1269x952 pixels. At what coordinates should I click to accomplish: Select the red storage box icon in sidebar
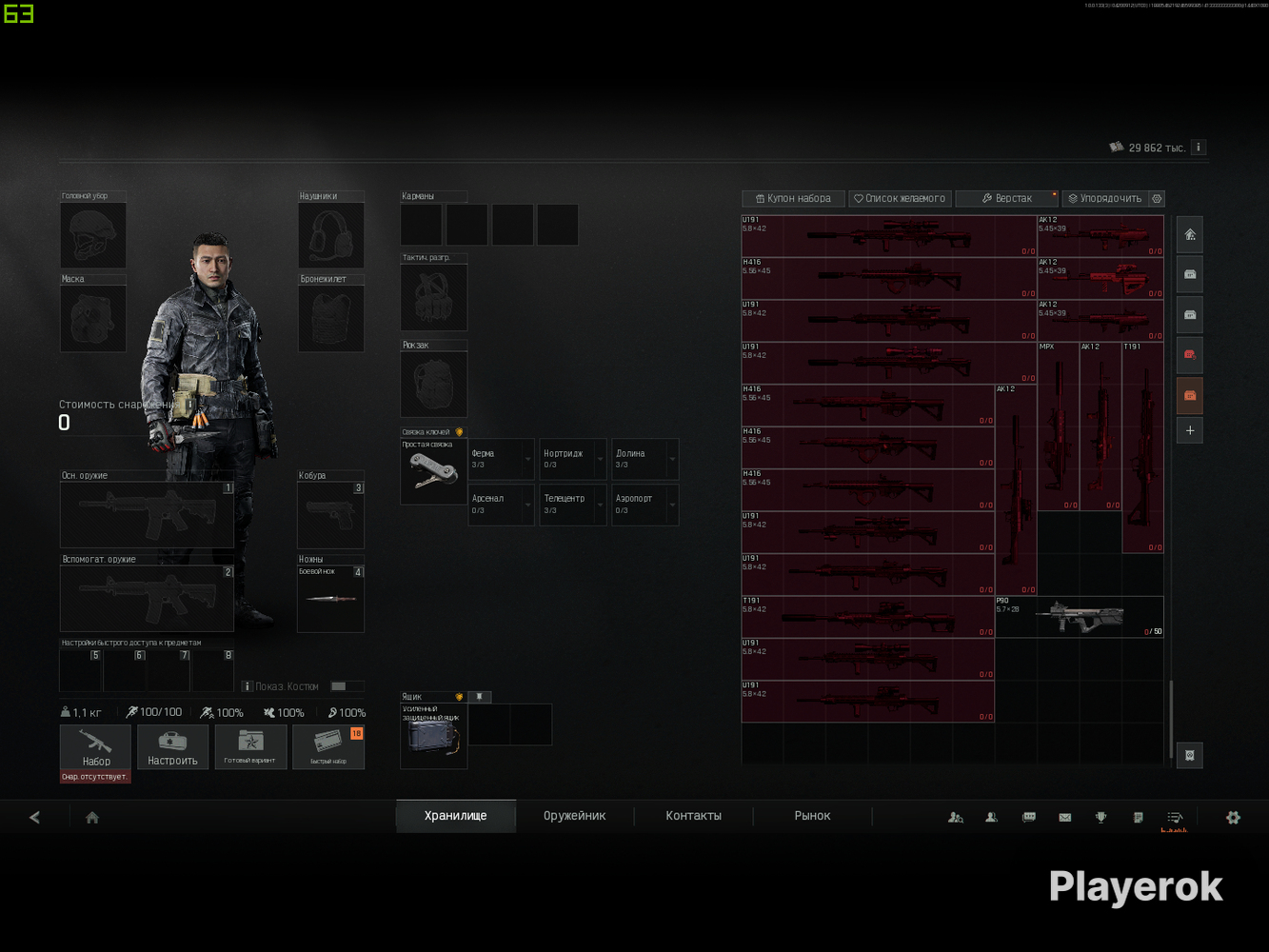coord(1190,354)
